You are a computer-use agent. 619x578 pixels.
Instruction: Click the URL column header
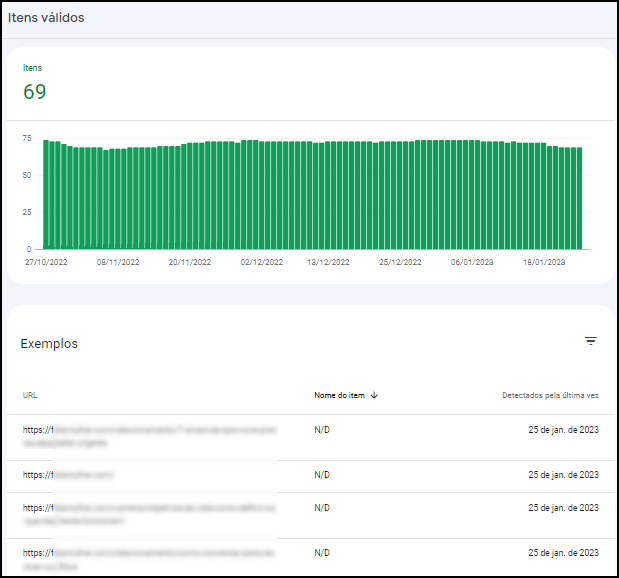tap(30, 395)
